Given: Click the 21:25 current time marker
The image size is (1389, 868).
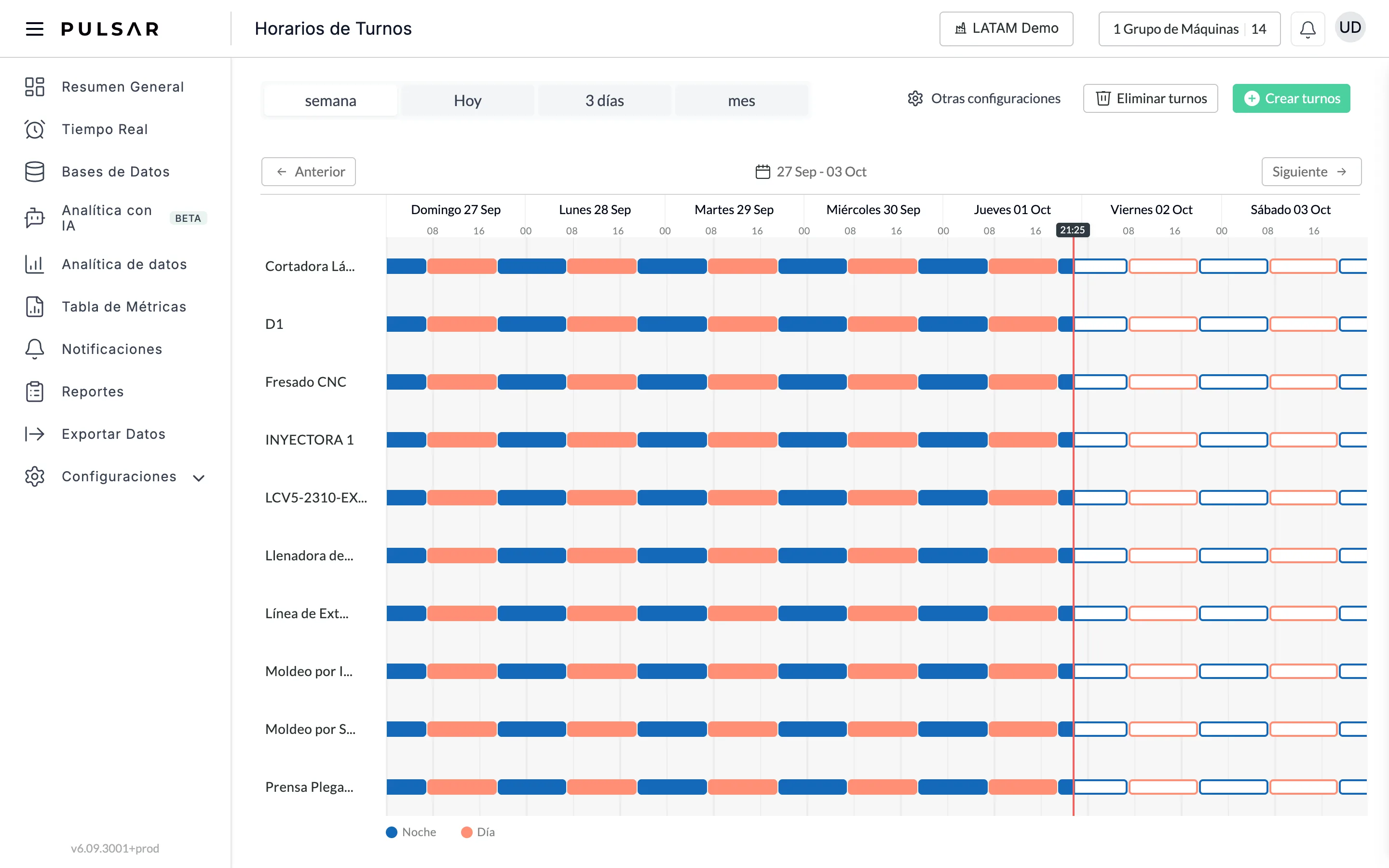Looking at the screenshot, I should tap(1072, 230).
